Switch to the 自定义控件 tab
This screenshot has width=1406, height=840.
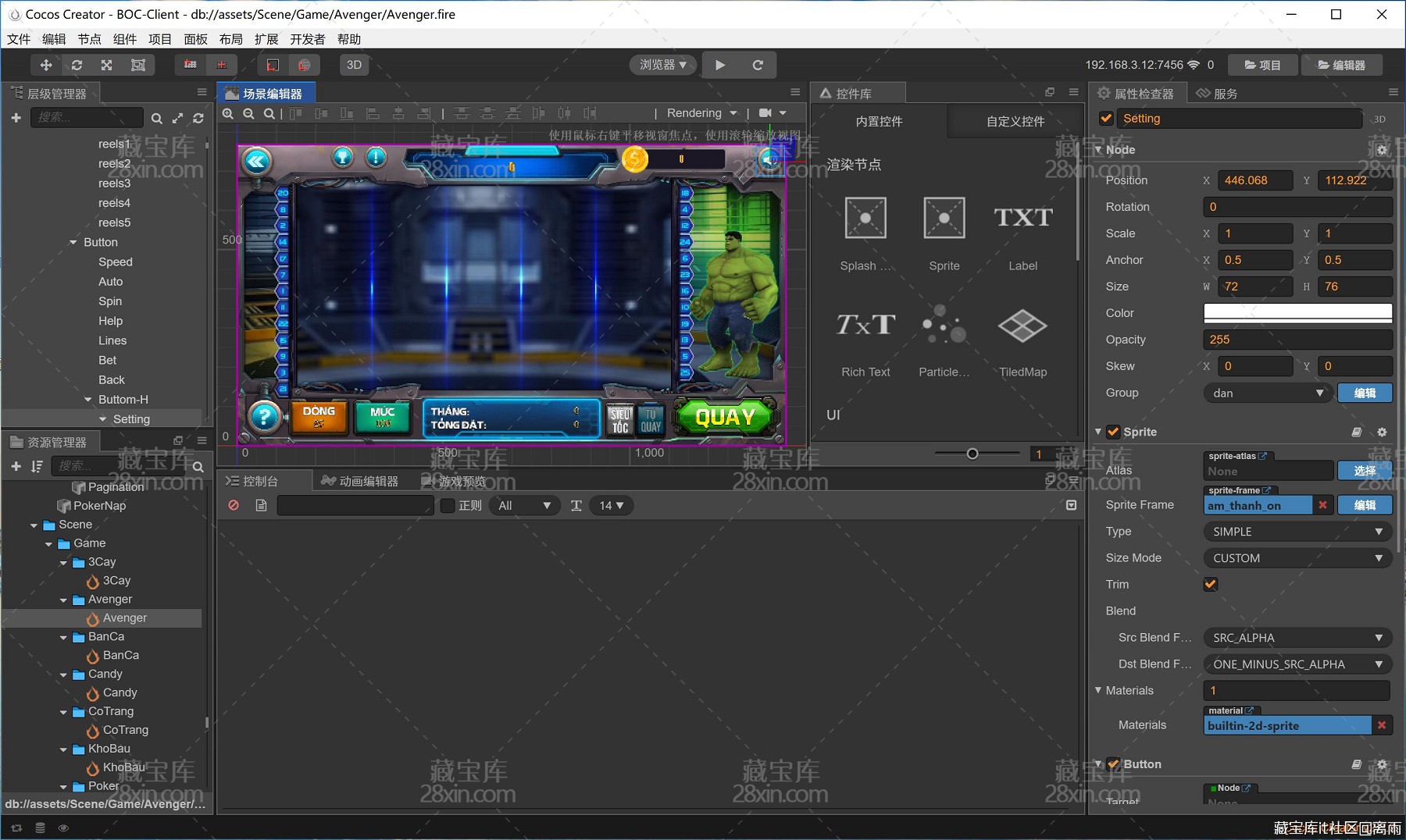pos(1015,121)
